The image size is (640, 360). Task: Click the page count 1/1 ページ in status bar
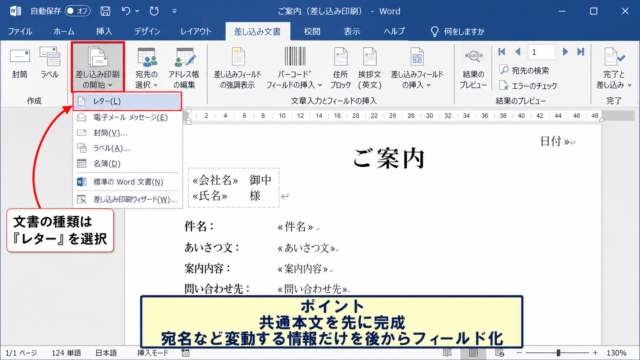click(x=21, y=353)
